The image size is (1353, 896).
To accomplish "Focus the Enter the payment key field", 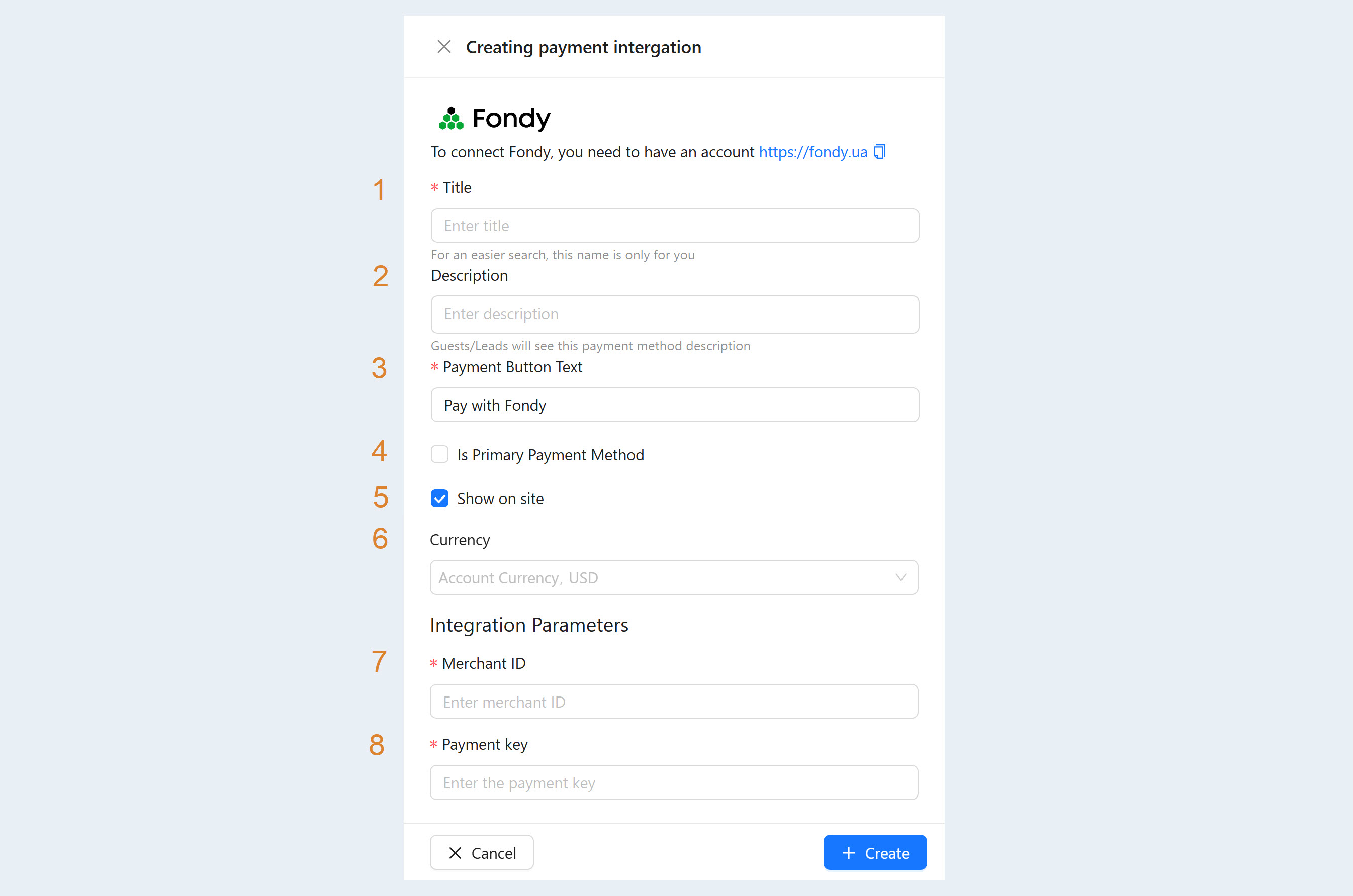I will tap(674, 783).
